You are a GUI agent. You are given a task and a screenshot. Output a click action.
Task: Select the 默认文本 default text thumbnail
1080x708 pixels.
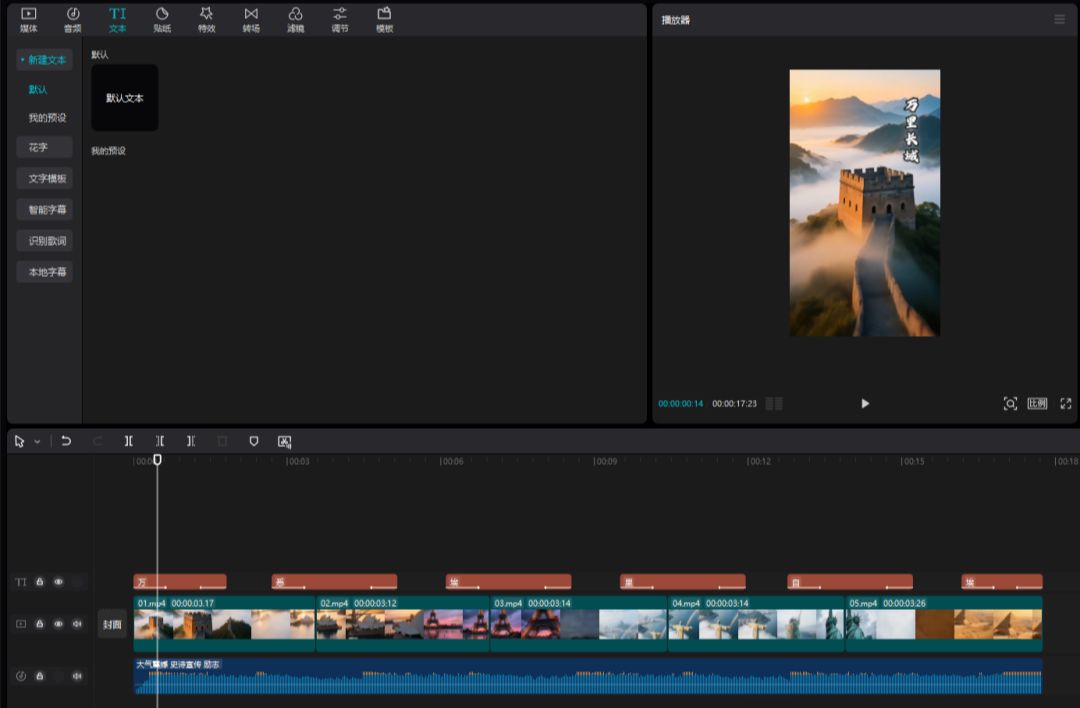pyautogui.click(x=124, y=98)
